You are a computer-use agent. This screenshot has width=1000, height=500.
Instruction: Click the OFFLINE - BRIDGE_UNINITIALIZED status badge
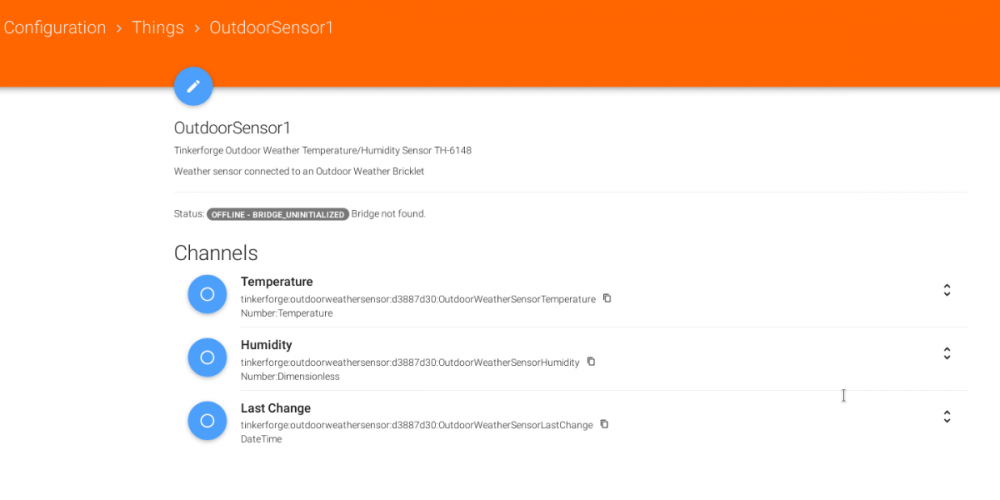coord(277,214)
